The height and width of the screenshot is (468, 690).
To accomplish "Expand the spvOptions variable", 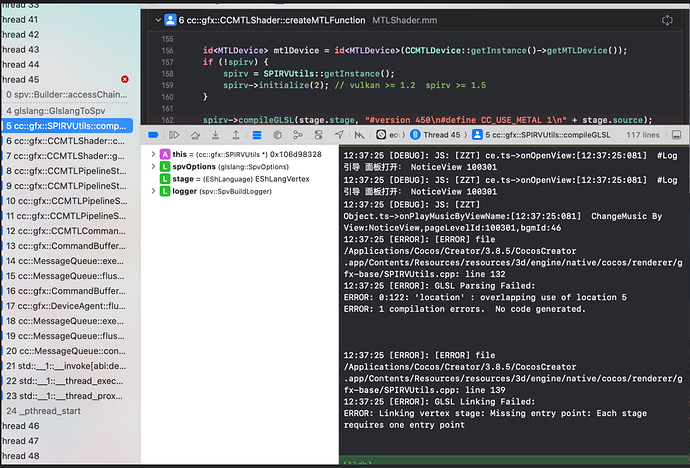I will coord(153,167).
